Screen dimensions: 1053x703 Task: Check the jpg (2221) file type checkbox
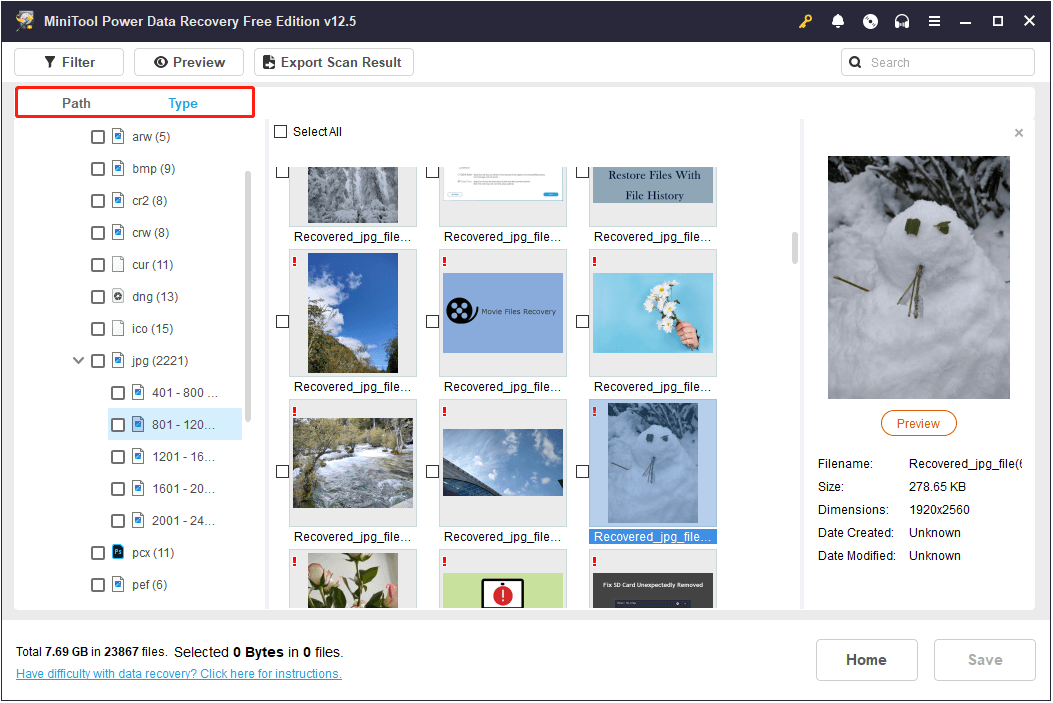[97, 360]
